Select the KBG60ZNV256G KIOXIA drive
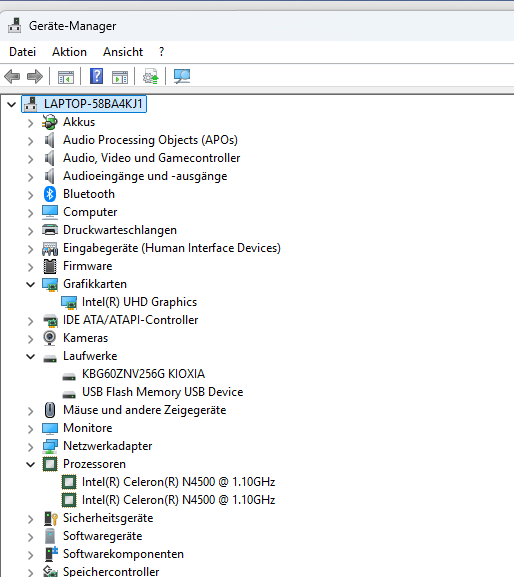514x577 pixels. click(x=143, y=374)
